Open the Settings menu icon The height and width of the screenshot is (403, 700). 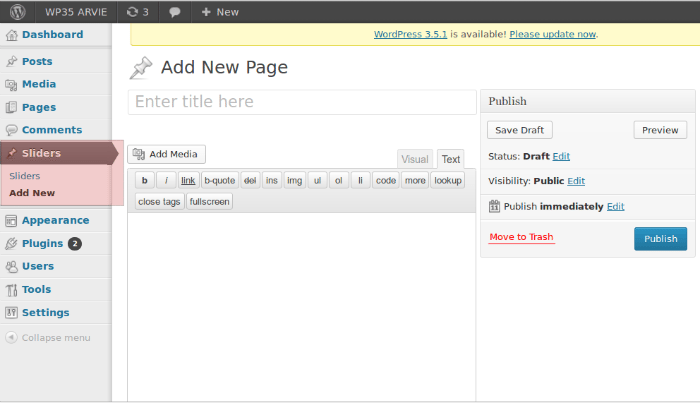click(12, 312)
